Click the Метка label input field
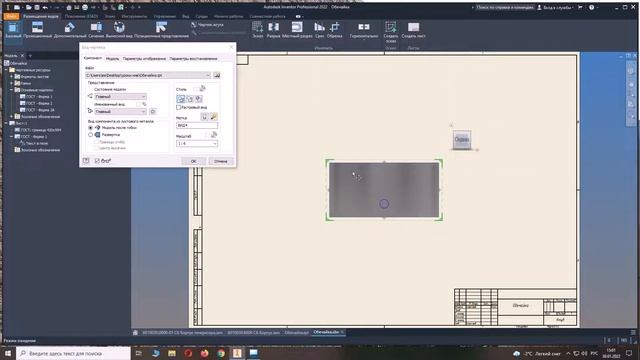This screenshot has height=360, width=640. (197, 125)
